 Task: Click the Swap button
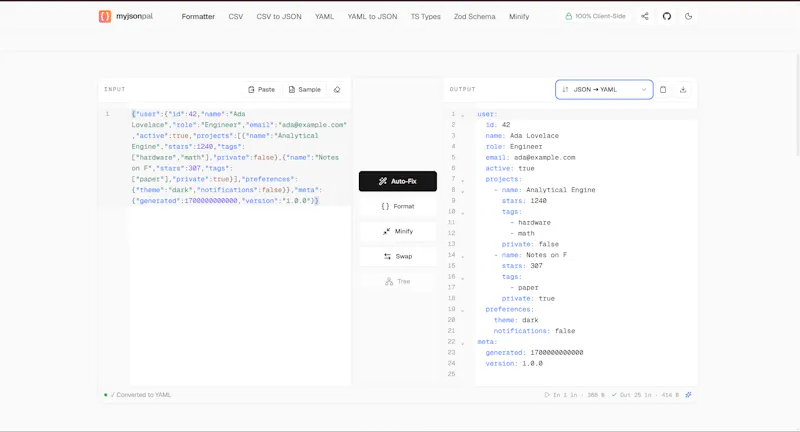pos(398,256)
